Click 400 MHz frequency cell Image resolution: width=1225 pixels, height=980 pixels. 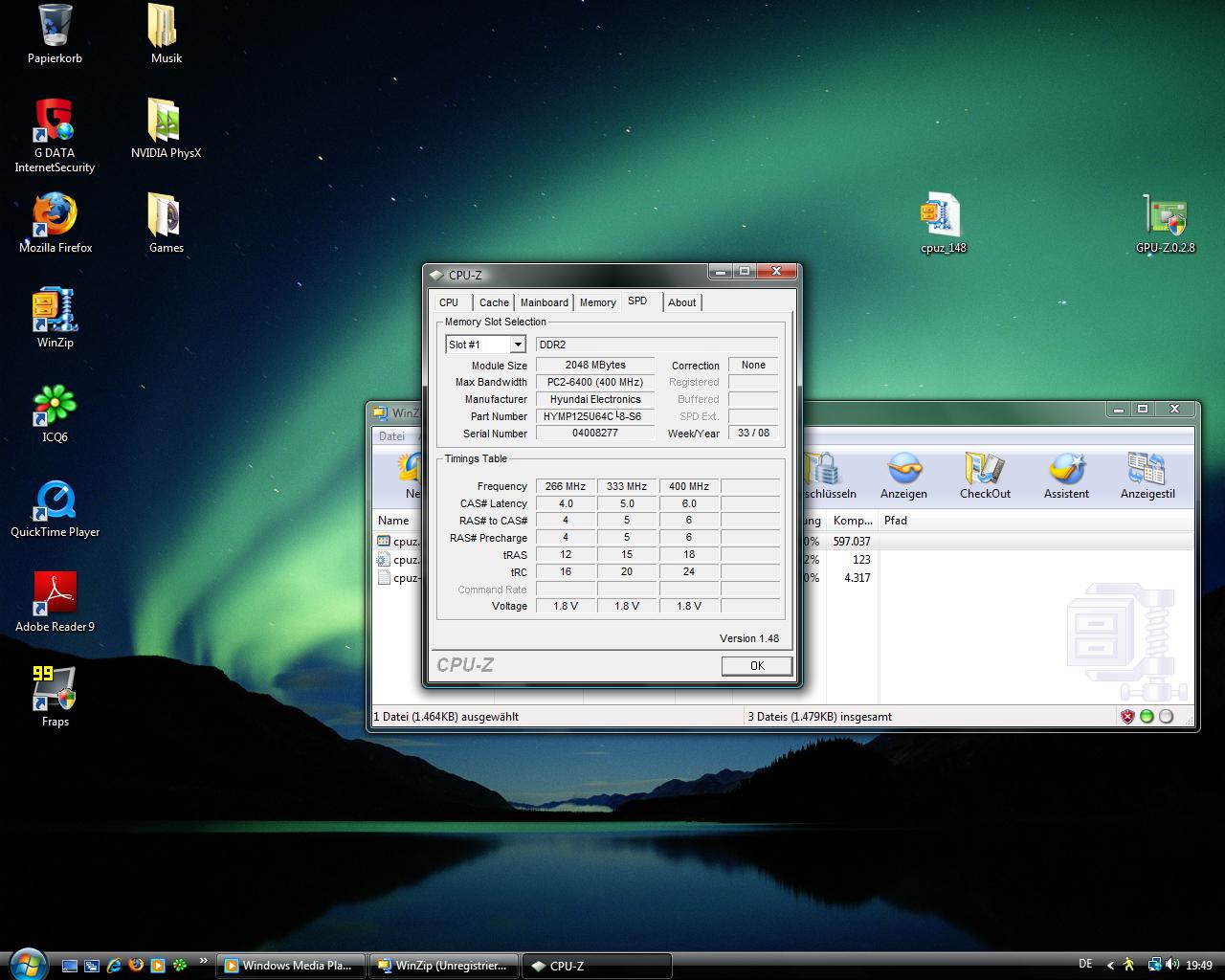pos(689,486)
